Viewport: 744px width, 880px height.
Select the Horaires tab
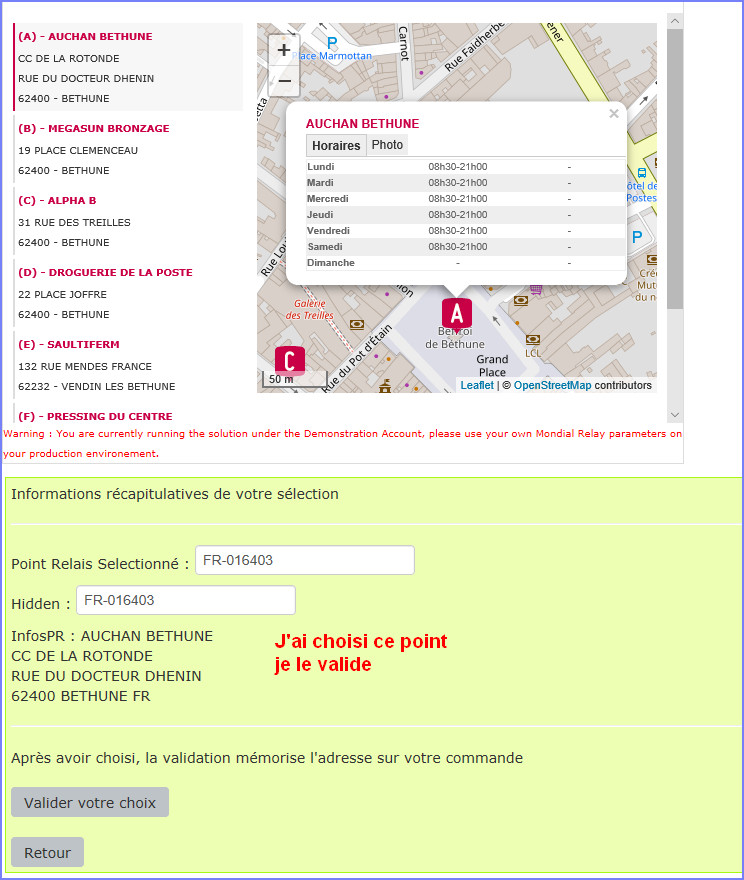coord(336,146)
